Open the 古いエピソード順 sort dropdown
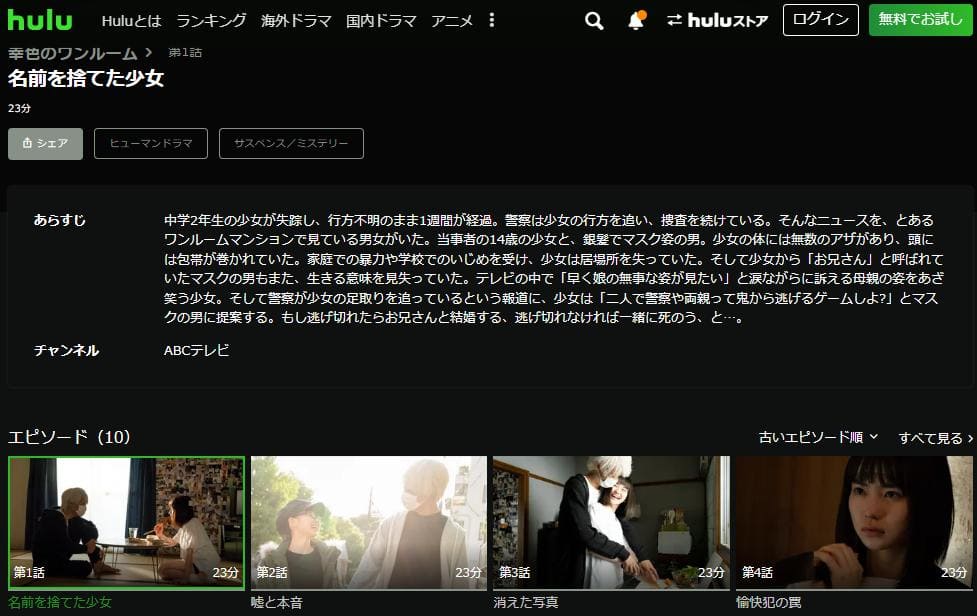This screenshot has height=616, width=977. coord(819,437)
